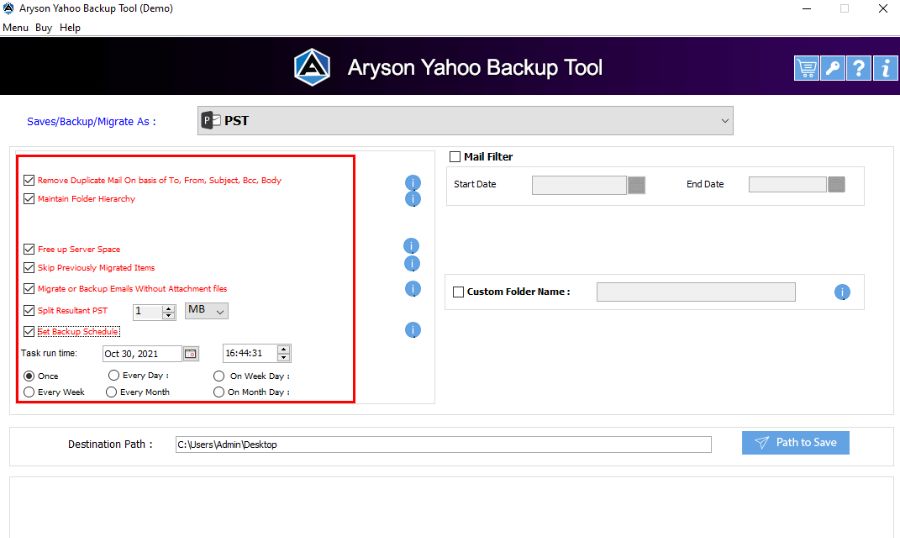Click the split size number field
Screen dimensions: 900x538
[148, 312]
